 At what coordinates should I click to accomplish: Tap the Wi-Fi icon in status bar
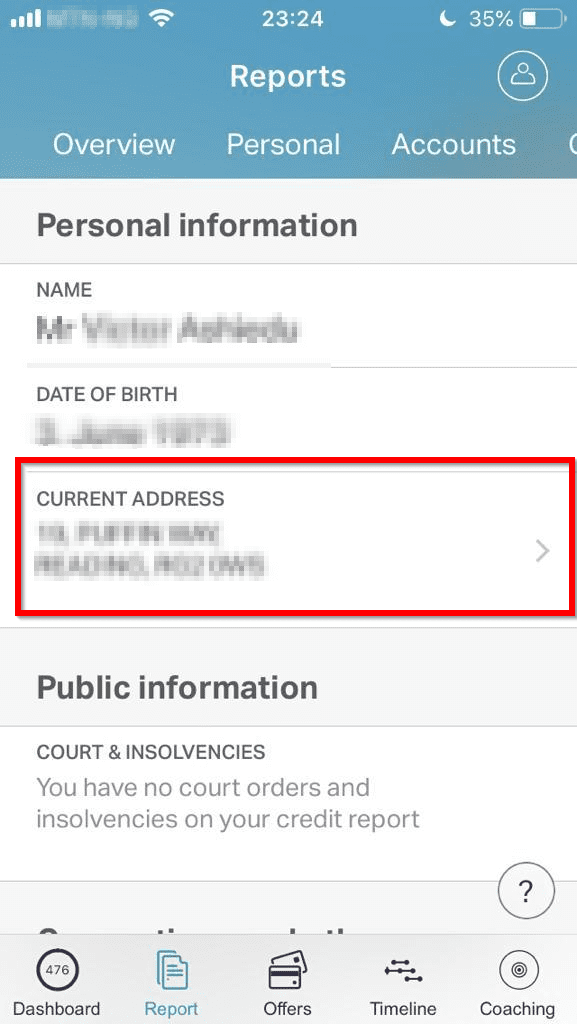click(161, 19)
